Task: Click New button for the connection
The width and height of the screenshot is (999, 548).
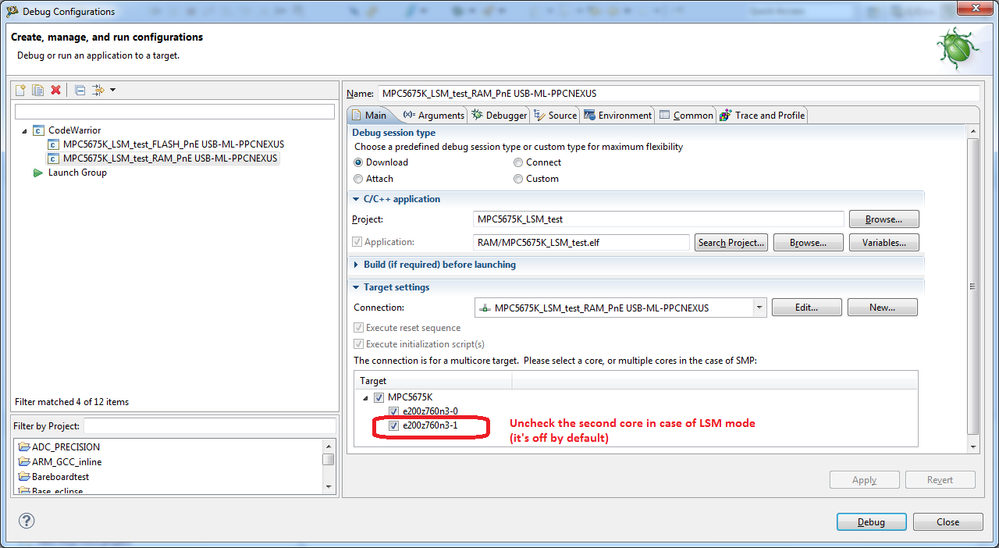Action: [x=882, y=308]
